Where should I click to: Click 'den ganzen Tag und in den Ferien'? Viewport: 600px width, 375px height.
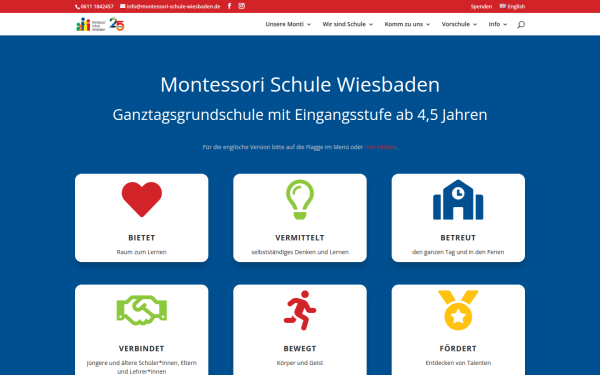pyautogui.click(x=458, y=252)
